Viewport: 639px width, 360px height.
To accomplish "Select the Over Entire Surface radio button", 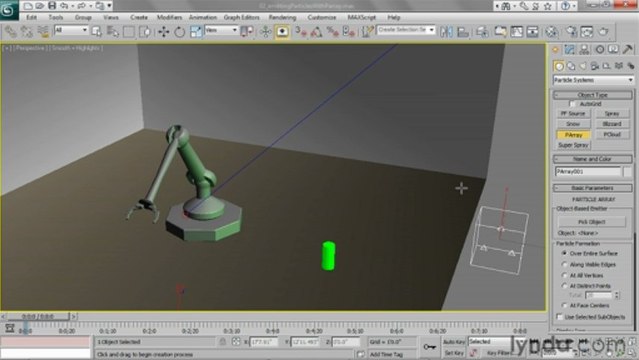I will 564,253.
